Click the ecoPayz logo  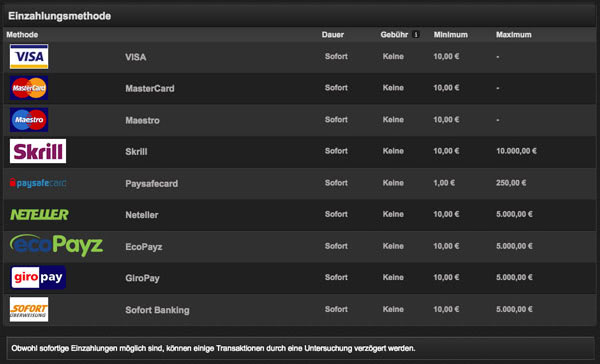click(57, 245)
